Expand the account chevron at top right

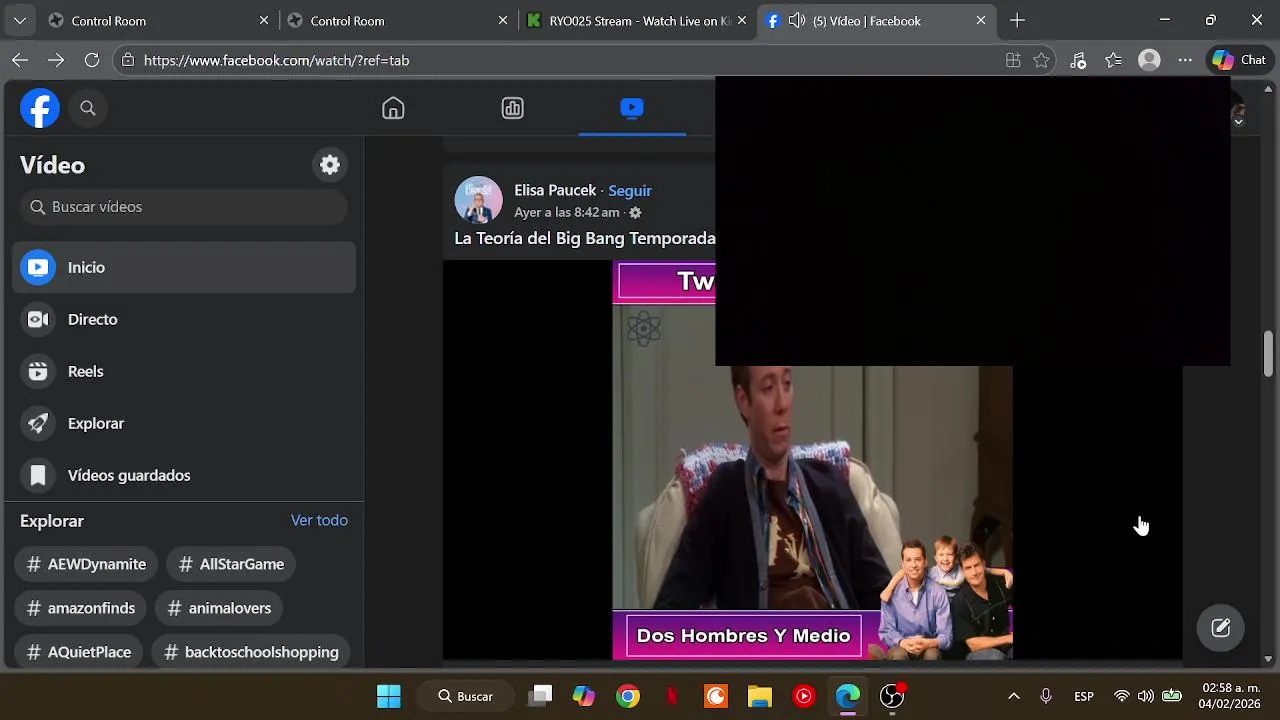coord(1238,121)
